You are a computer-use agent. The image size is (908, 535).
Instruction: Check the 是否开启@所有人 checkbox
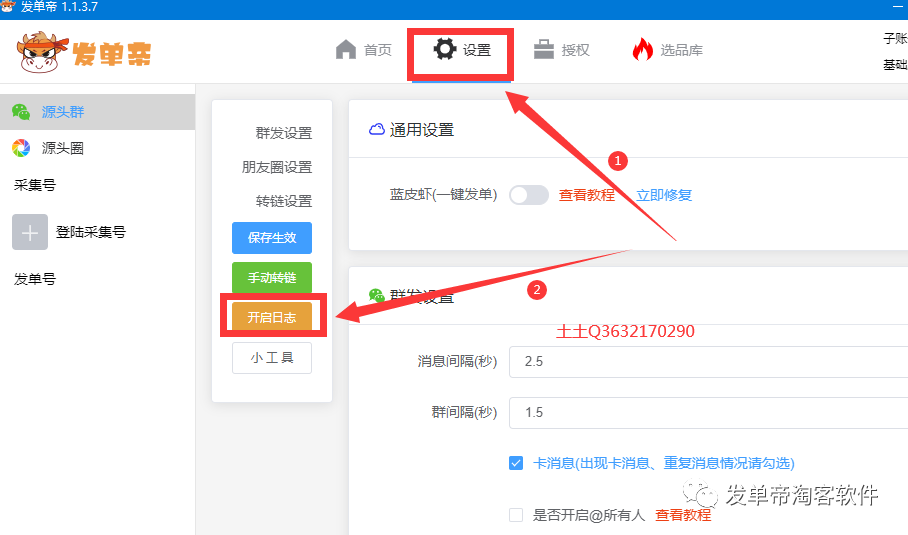tap(516, 515)
